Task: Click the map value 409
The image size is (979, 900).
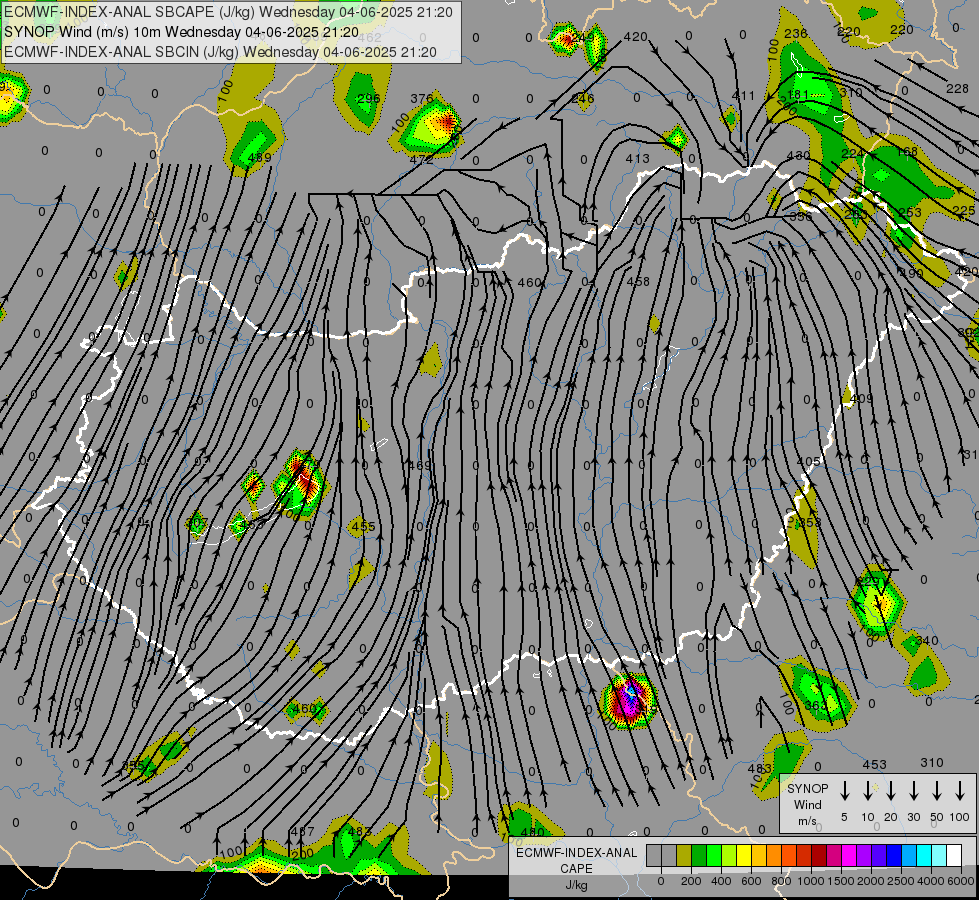Action: pos(862,398)
